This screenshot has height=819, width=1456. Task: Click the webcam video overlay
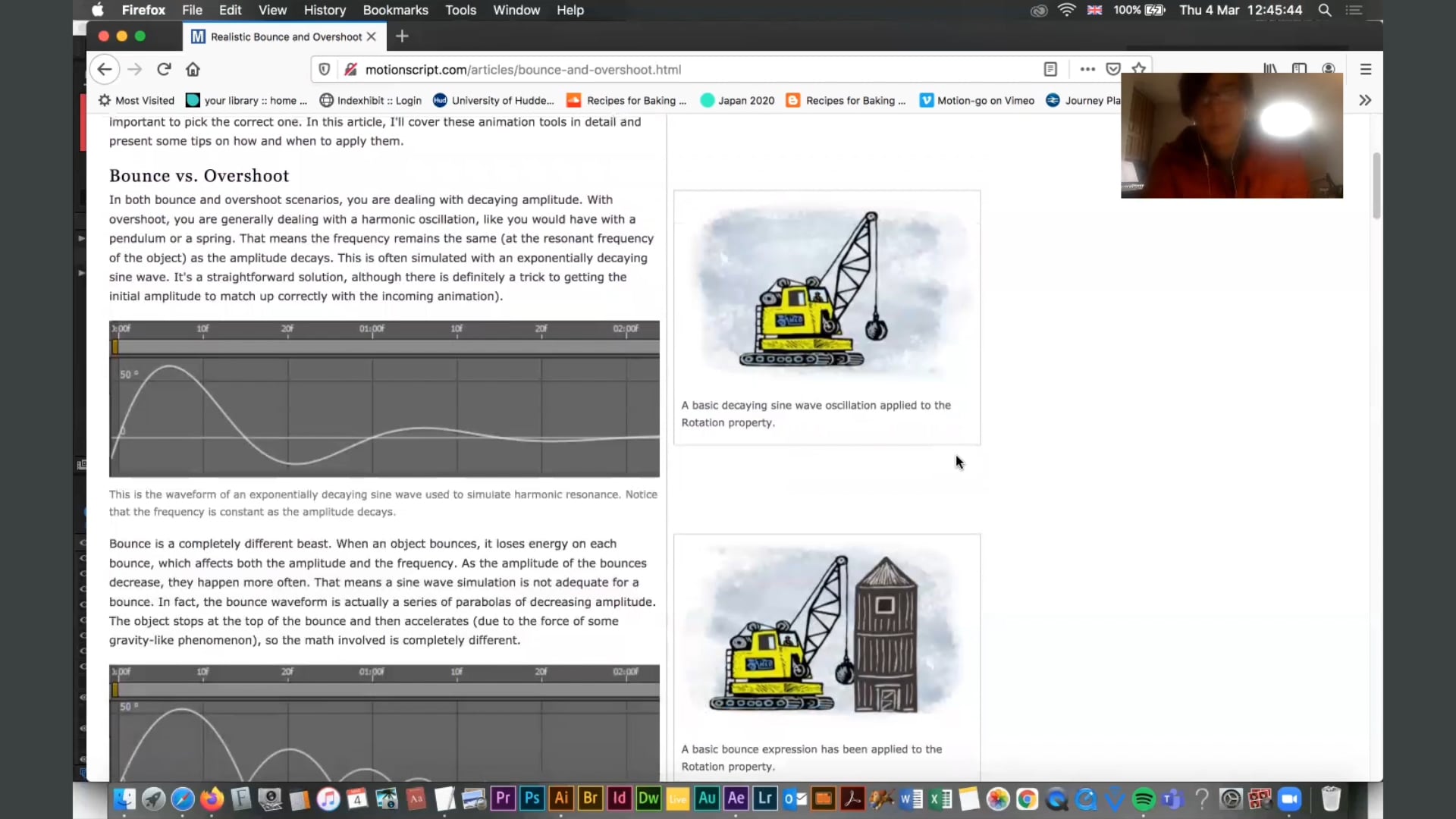pos(1232,135)
